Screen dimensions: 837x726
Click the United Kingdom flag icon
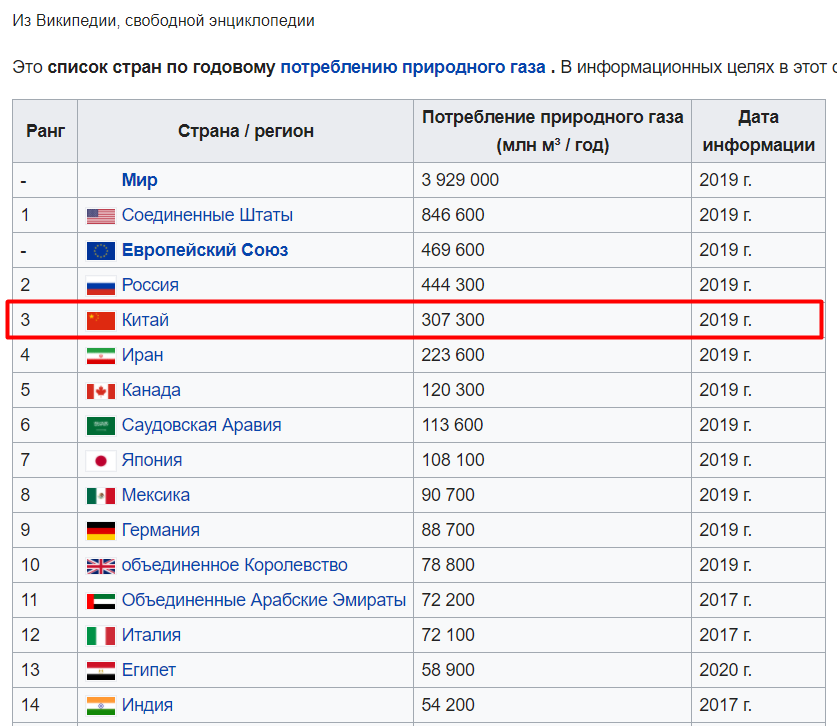tap(101, 566)
